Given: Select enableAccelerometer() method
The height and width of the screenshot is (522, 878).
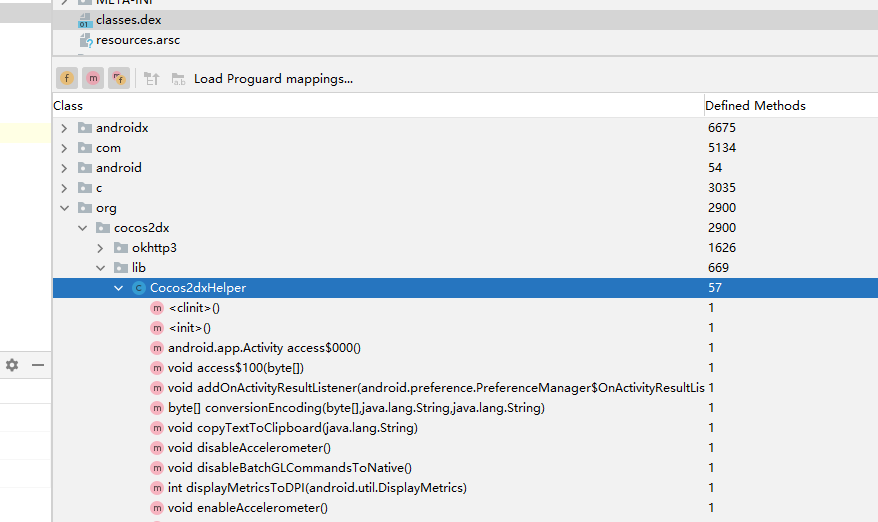Looking at the screenshot, I should [248, 508].
